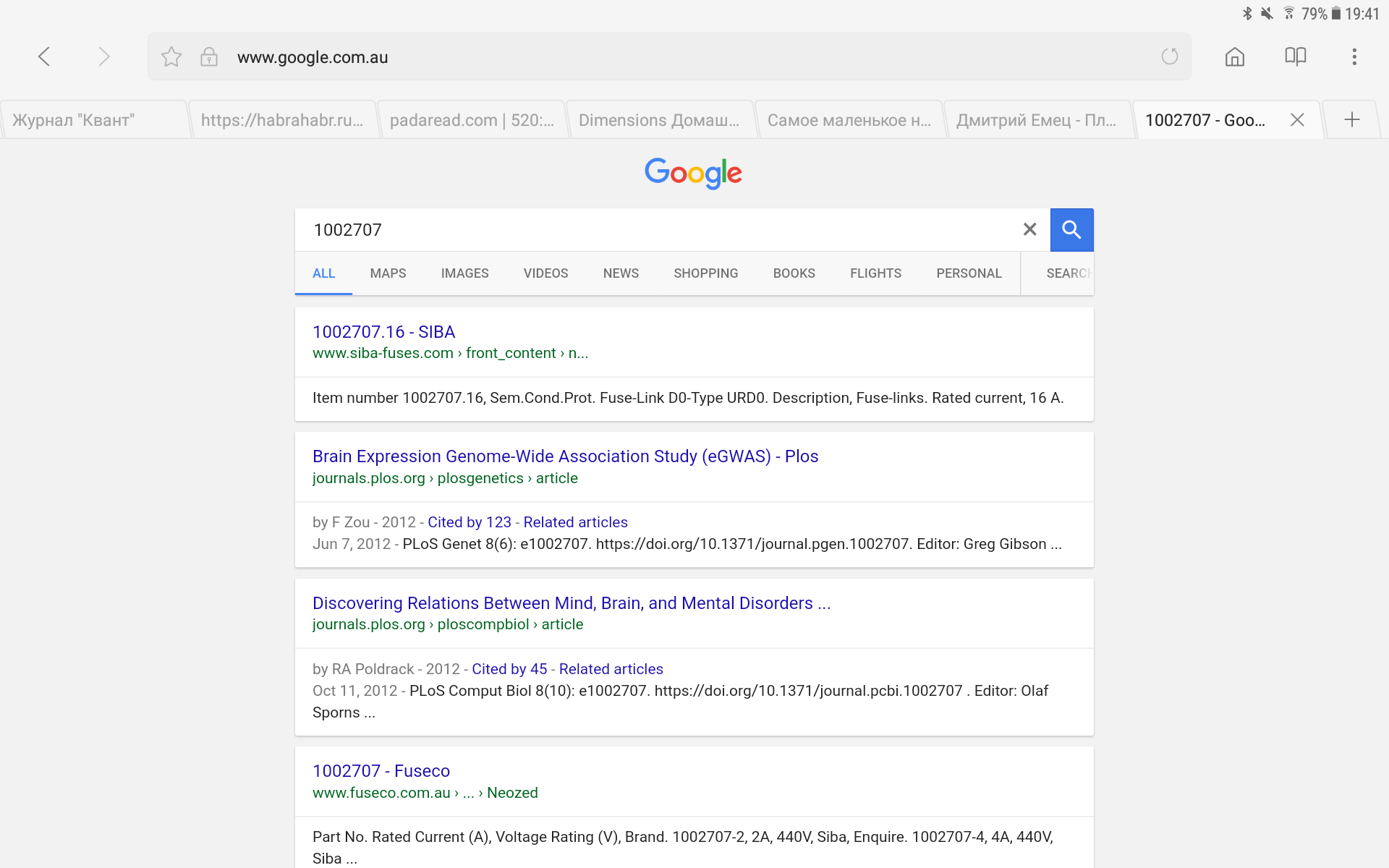Open a new tab with plus icon
The image size is (1389, 868).
pyautogui.click(x=1351, y=120)
